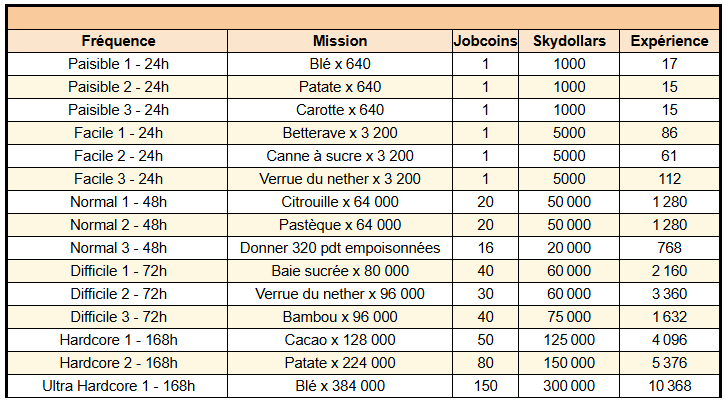Screen dimensions: 726x403
Task: Click the Bambou x 96 000 cell
Action: 340,317
